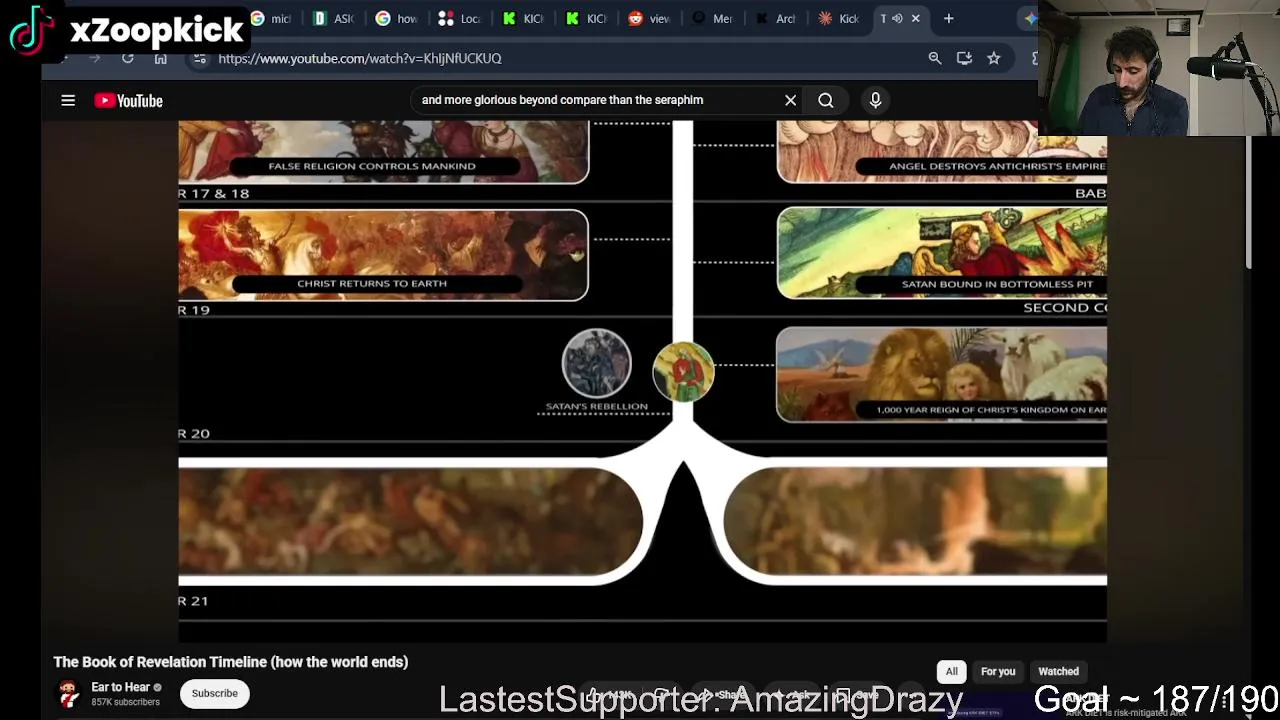The width and height of the screenshot is (1280, 720).
Task: Switch to the 'how' Google tab
Action: pyautogui.click(x=397, y=18)
